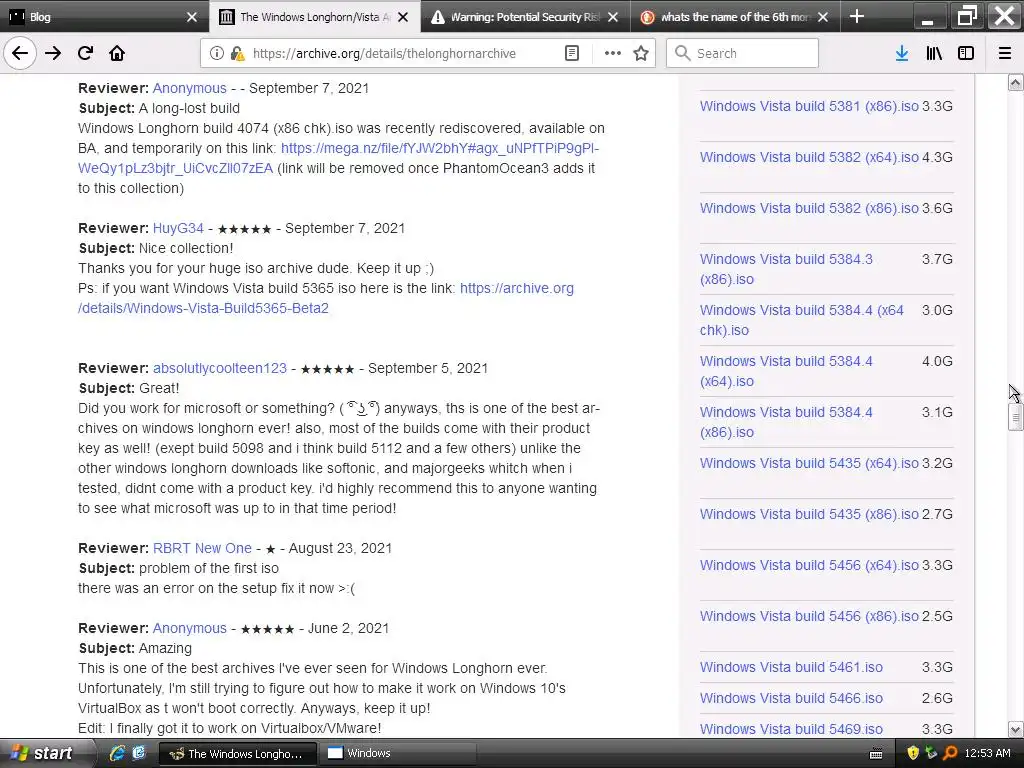Click the security shield tray icon
The width and height of the screenshot is (1024, 768).
pyautogui.click(x=913, y=754)
